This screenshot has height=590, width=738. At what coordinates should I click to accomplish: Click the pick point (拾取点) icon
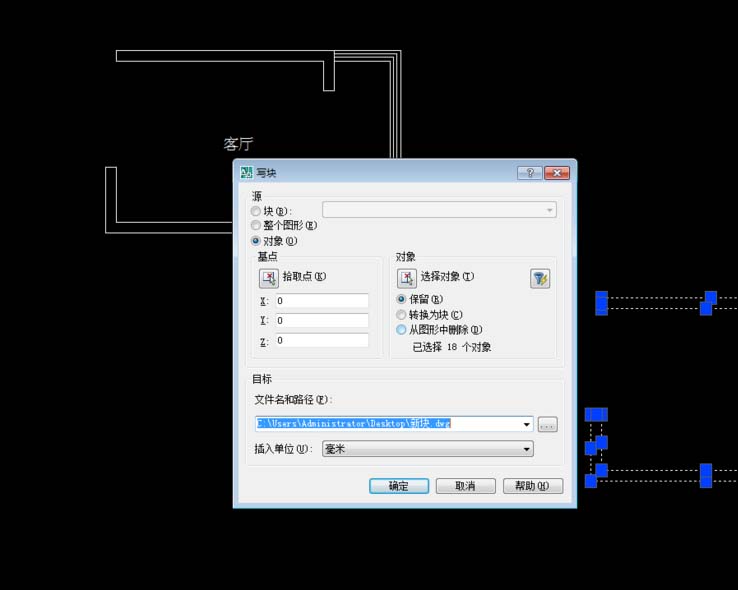(269, 278)
